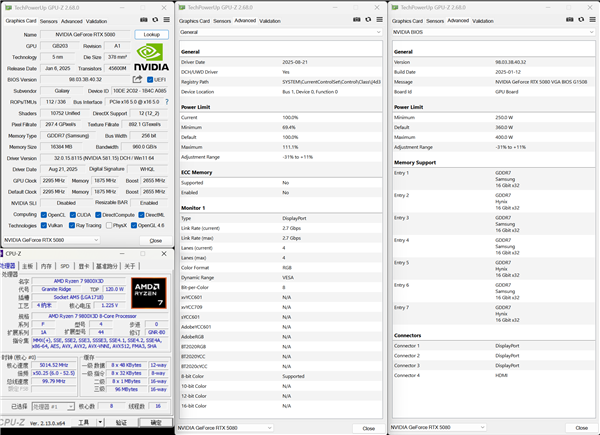Viewport: 600px width, 435px height.
Task: Click the 核心速度 value in CPU-Z
Action: (x=54, y=365)
